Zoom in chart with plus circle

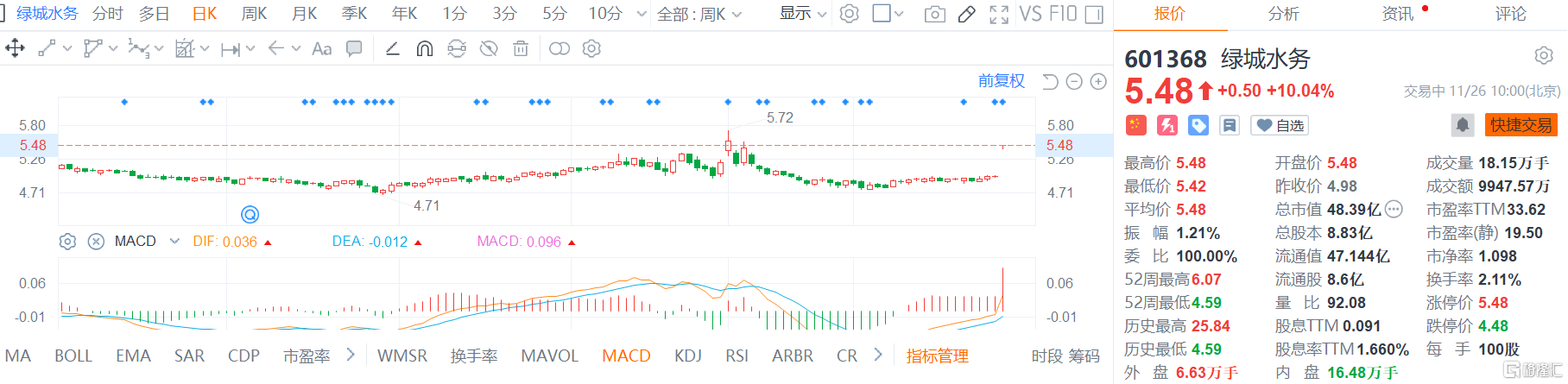(x=1098, y=81)
